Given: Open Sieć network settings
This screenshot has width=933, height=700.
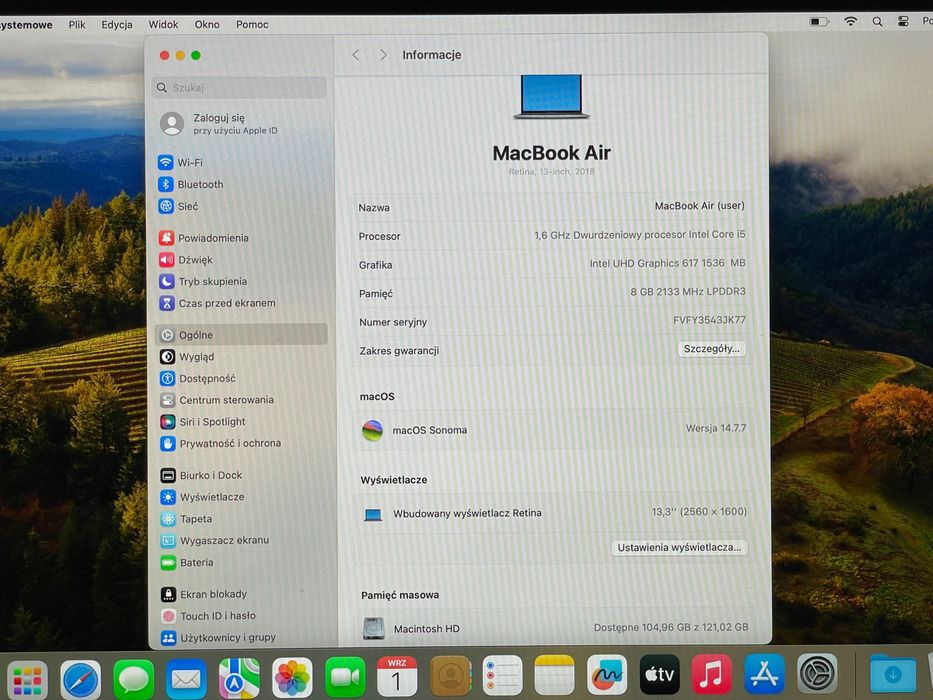Looking at the screenshot, I should tap(178, 207).
